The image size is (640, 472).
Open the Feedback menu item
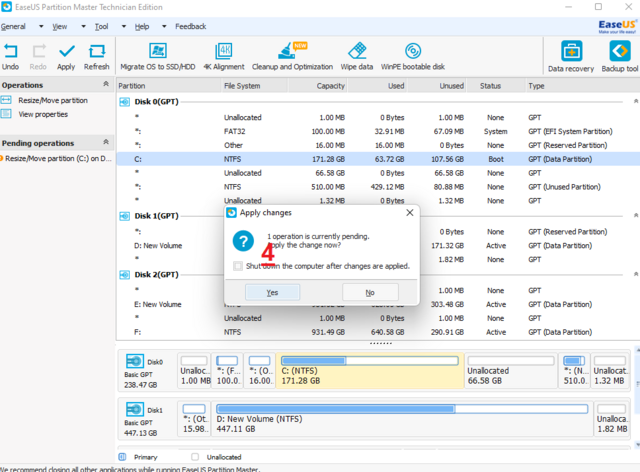click(191, 25)
